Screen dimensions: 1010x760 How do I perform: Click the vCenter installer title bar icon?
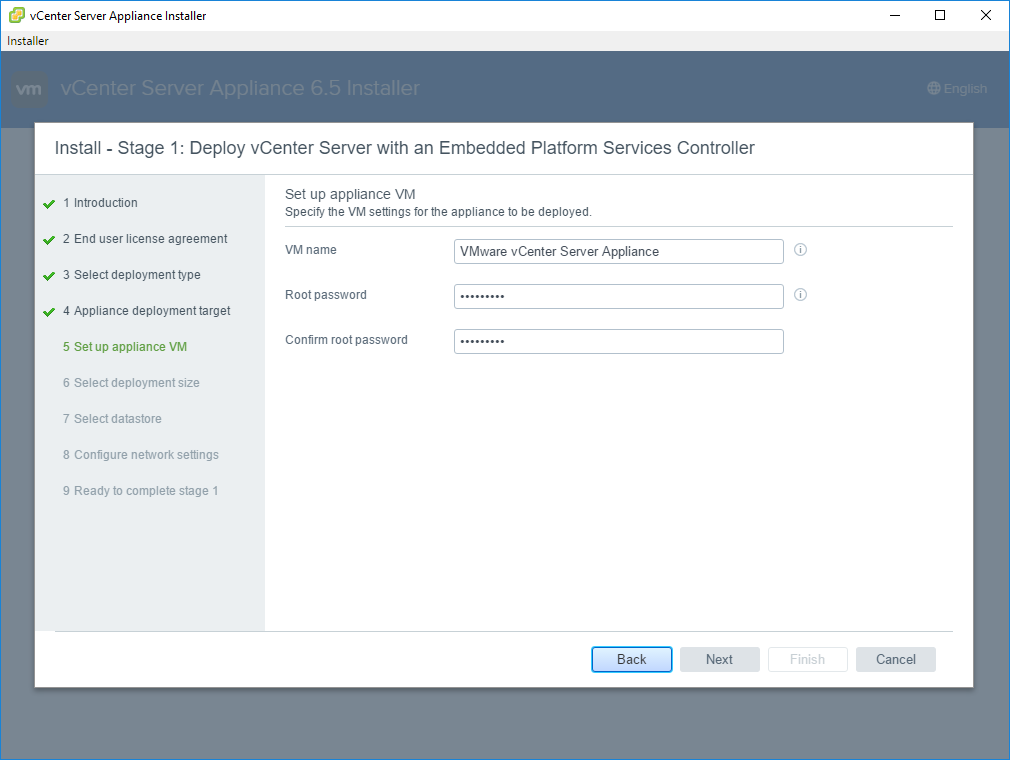17,16
